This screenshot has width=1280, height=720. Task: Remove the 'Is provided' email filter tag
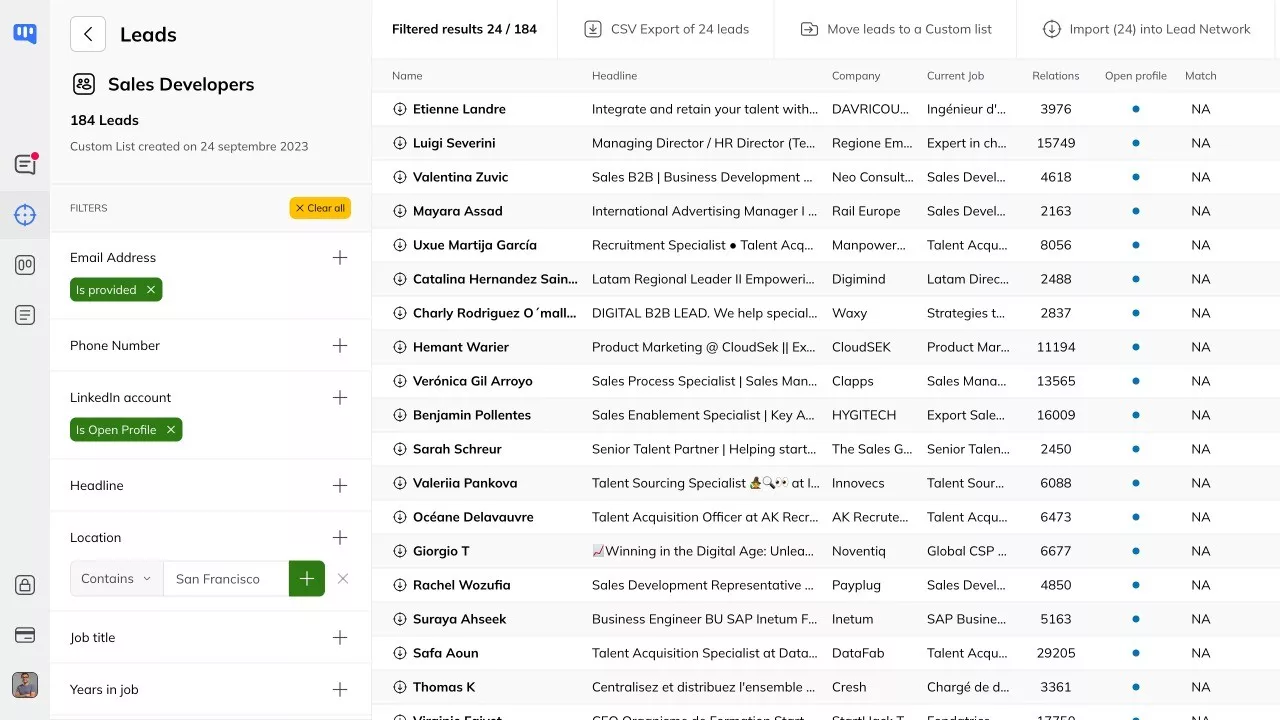coord(151,290)
